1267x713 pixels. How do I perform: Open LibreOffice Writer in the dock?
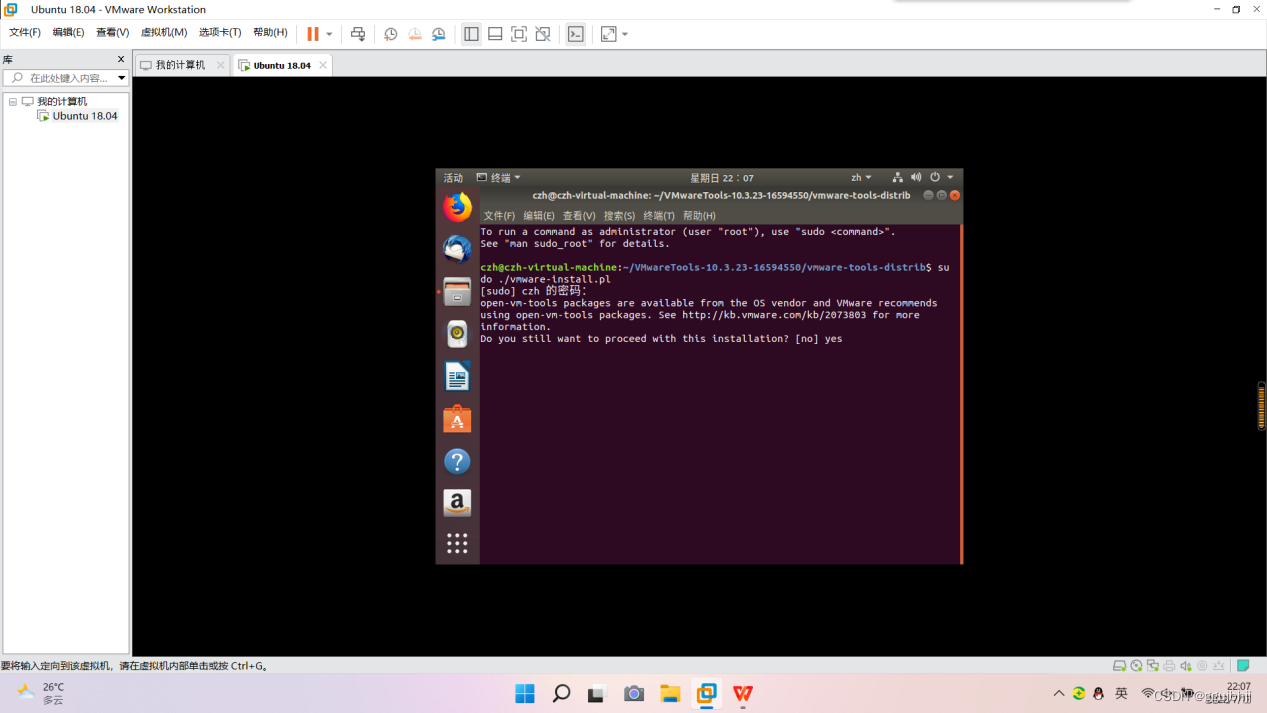pyautogui.click(x=457, y=376)
